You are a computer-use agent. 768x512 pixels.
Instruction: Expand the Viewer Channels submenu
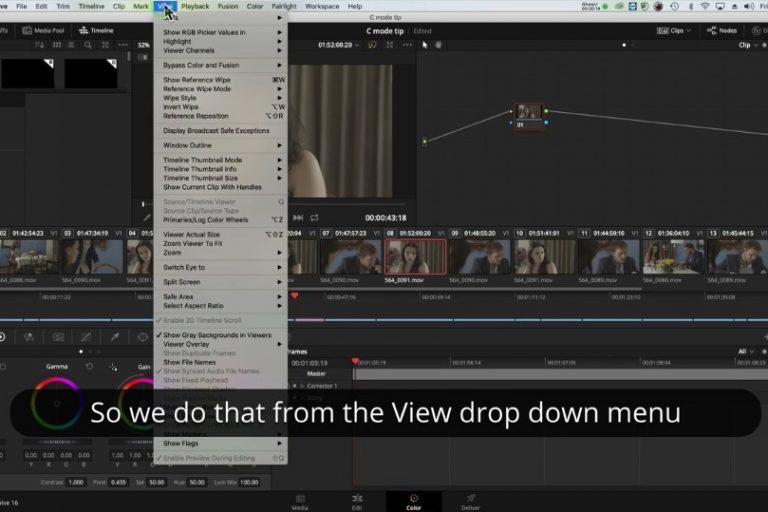[x=220, y=50]
